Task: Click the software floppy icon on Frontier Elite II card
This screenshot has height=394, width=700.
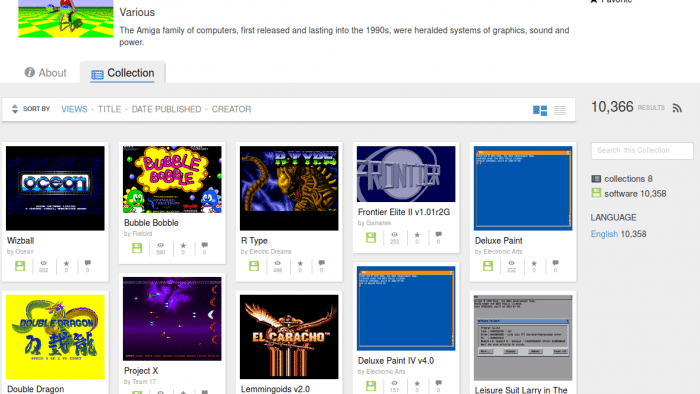Action: pos(371,238)
